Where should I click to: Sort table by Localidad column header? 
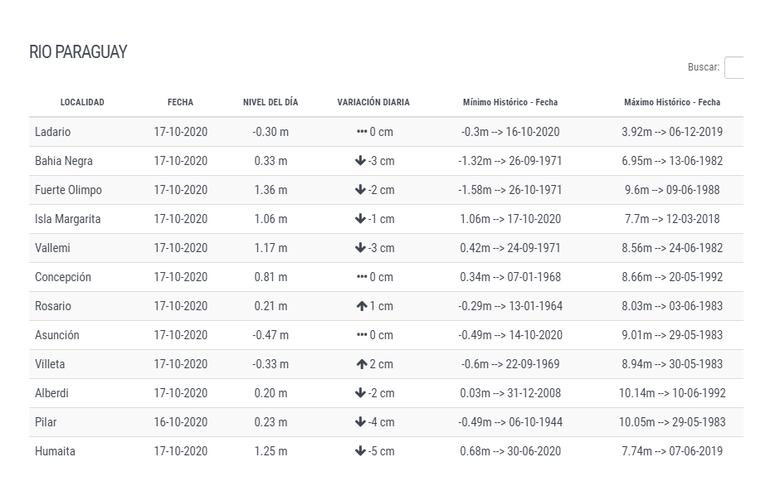[x=82, y=102]
